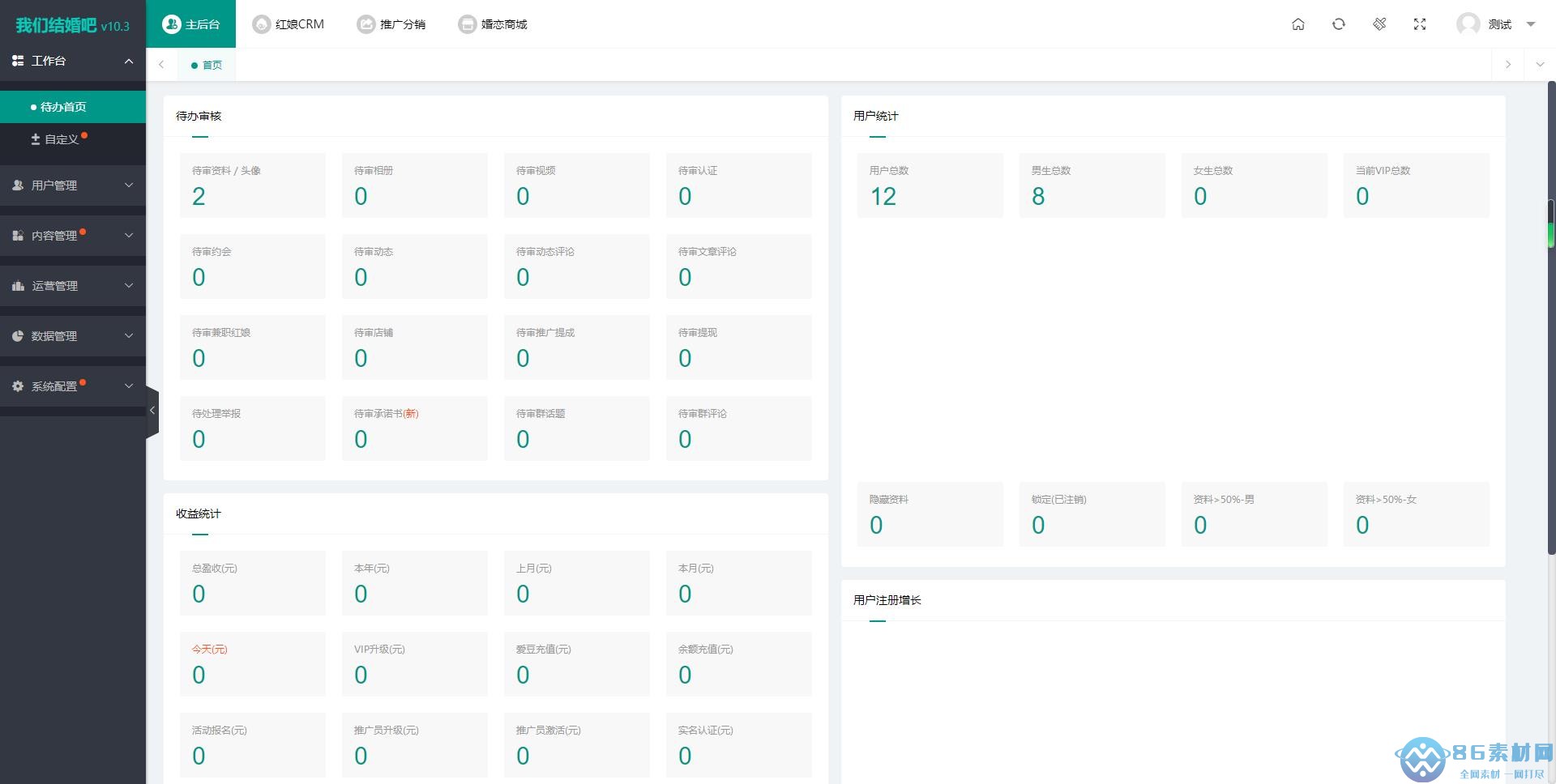
Task: Click the page vertical scrollbar
Action: click(x=1551, y=317)
